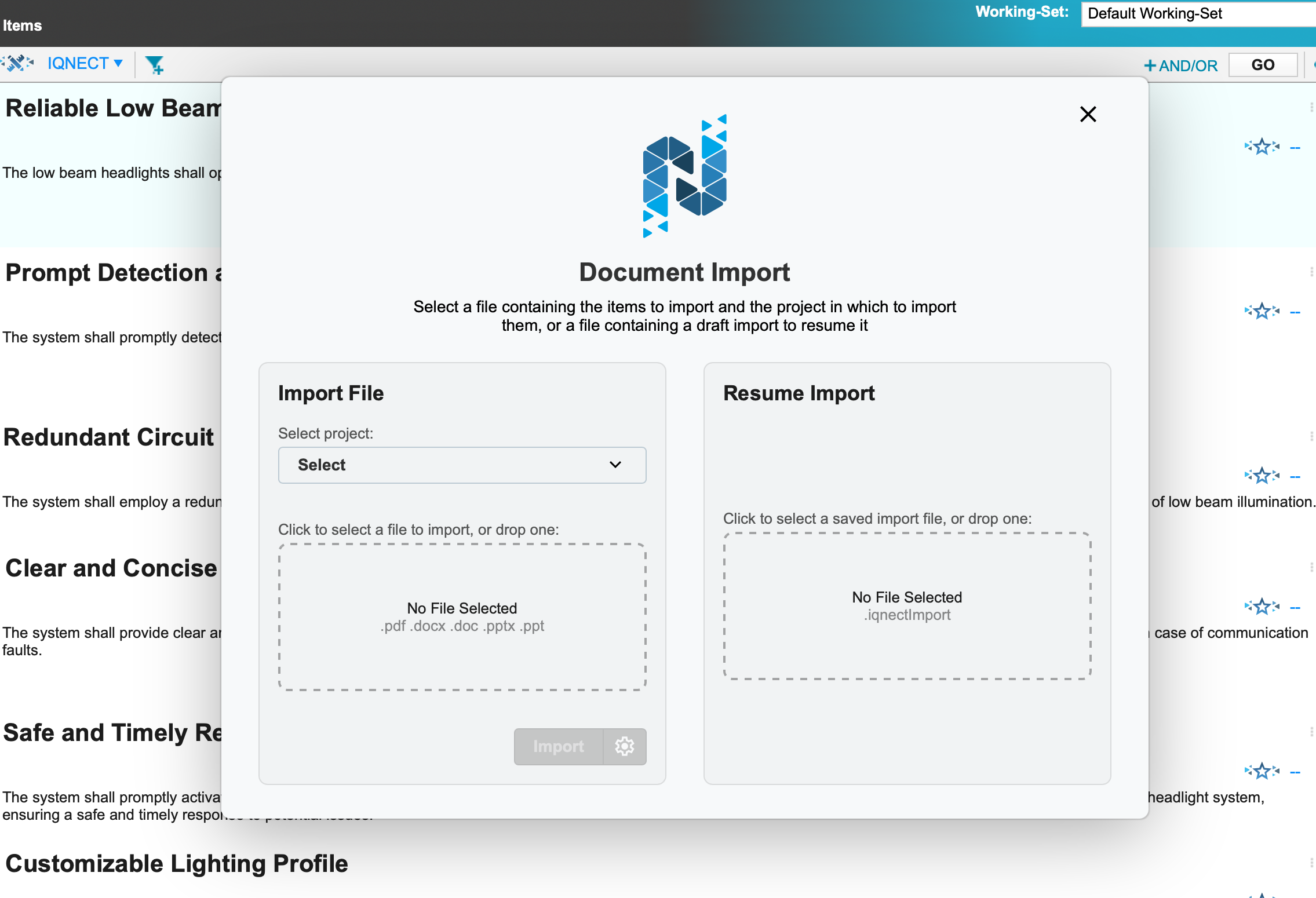Close the Document Import dialog
Screen dimensions: 1316x898
tap(1088, 114)
